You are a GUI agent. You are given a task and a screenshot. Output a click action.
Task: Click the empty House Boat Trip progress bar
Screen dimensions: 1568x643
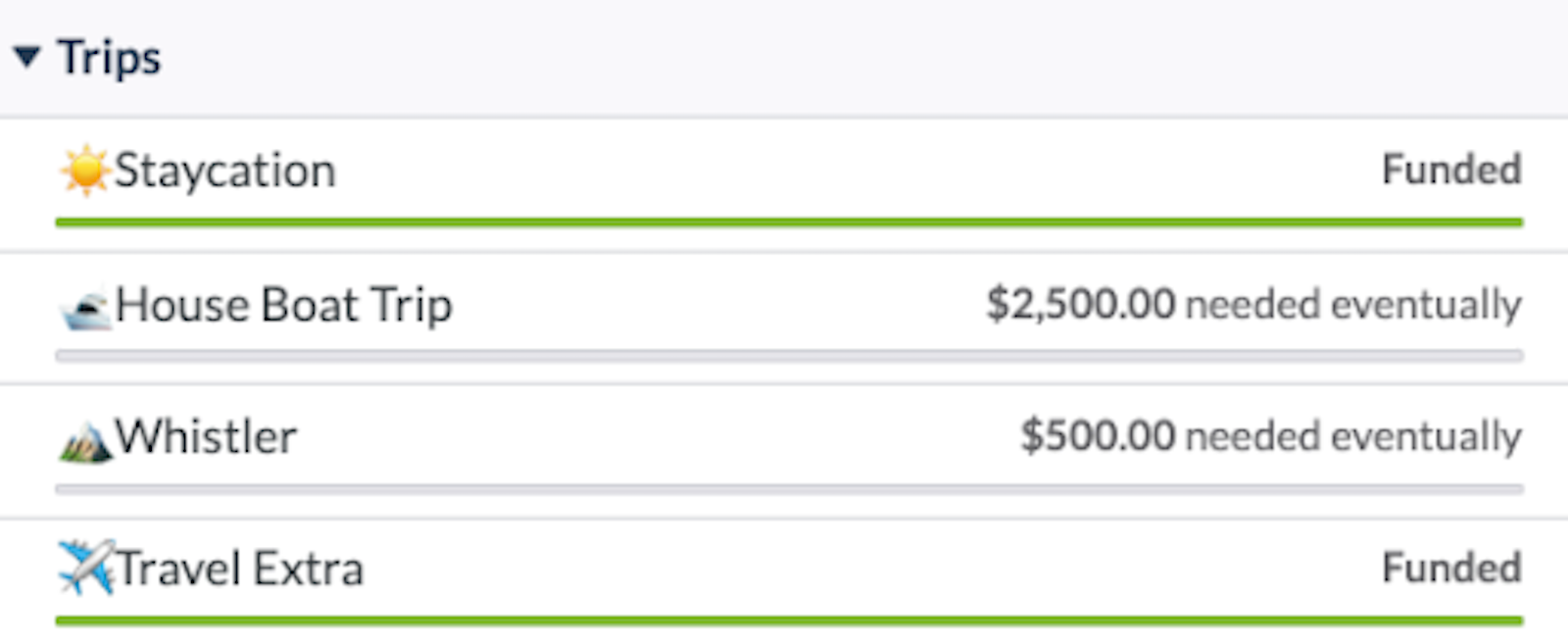click(789, 356)
